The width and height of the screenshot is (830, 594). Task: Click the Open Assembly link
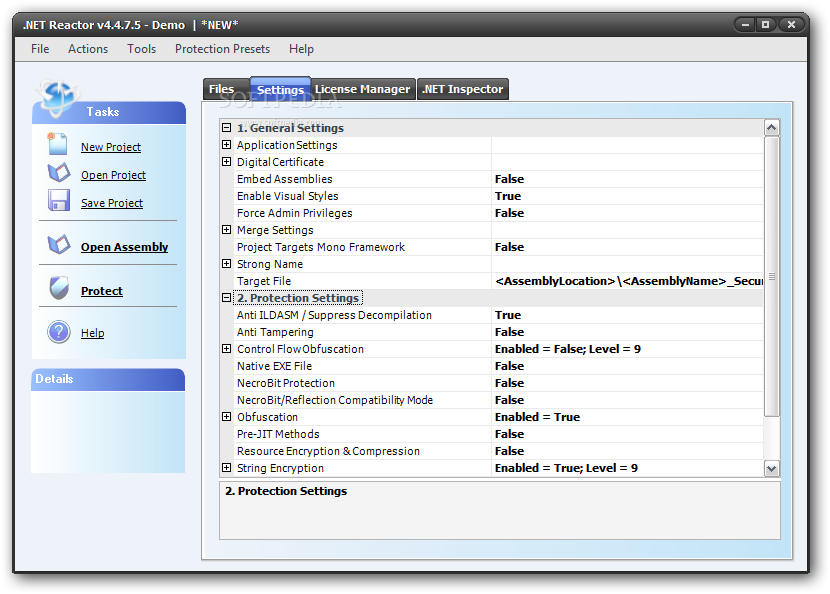click(x=124, y=247)
